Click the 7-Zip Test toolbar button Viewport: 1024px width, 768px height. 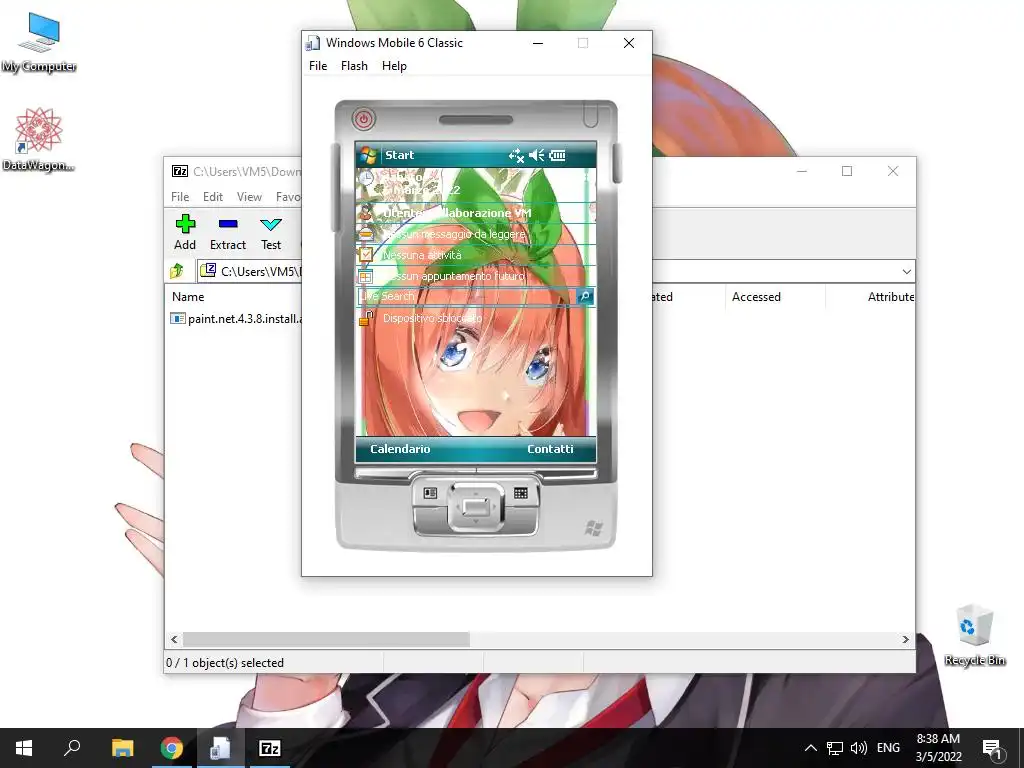point(271,232)
